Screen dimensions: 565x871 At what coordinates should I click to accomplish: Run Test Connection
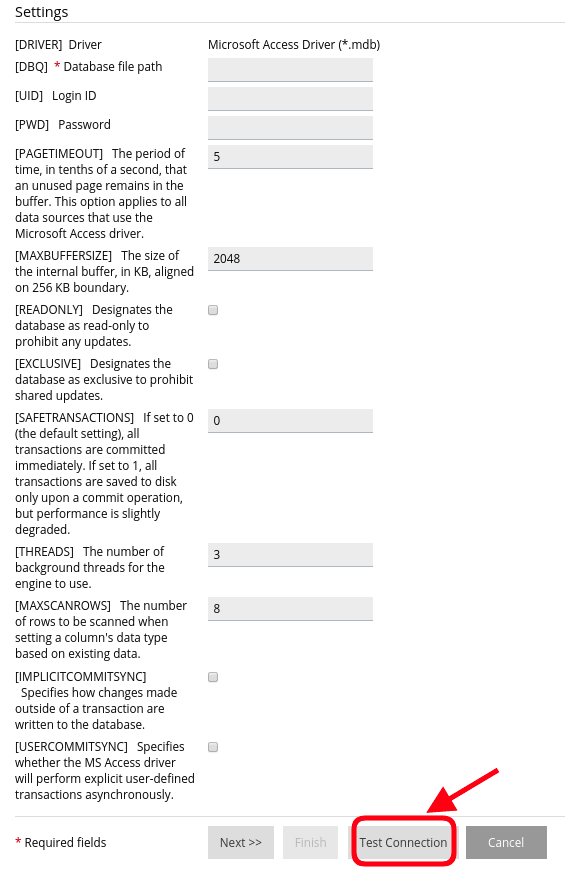click(x=403, y=842)
